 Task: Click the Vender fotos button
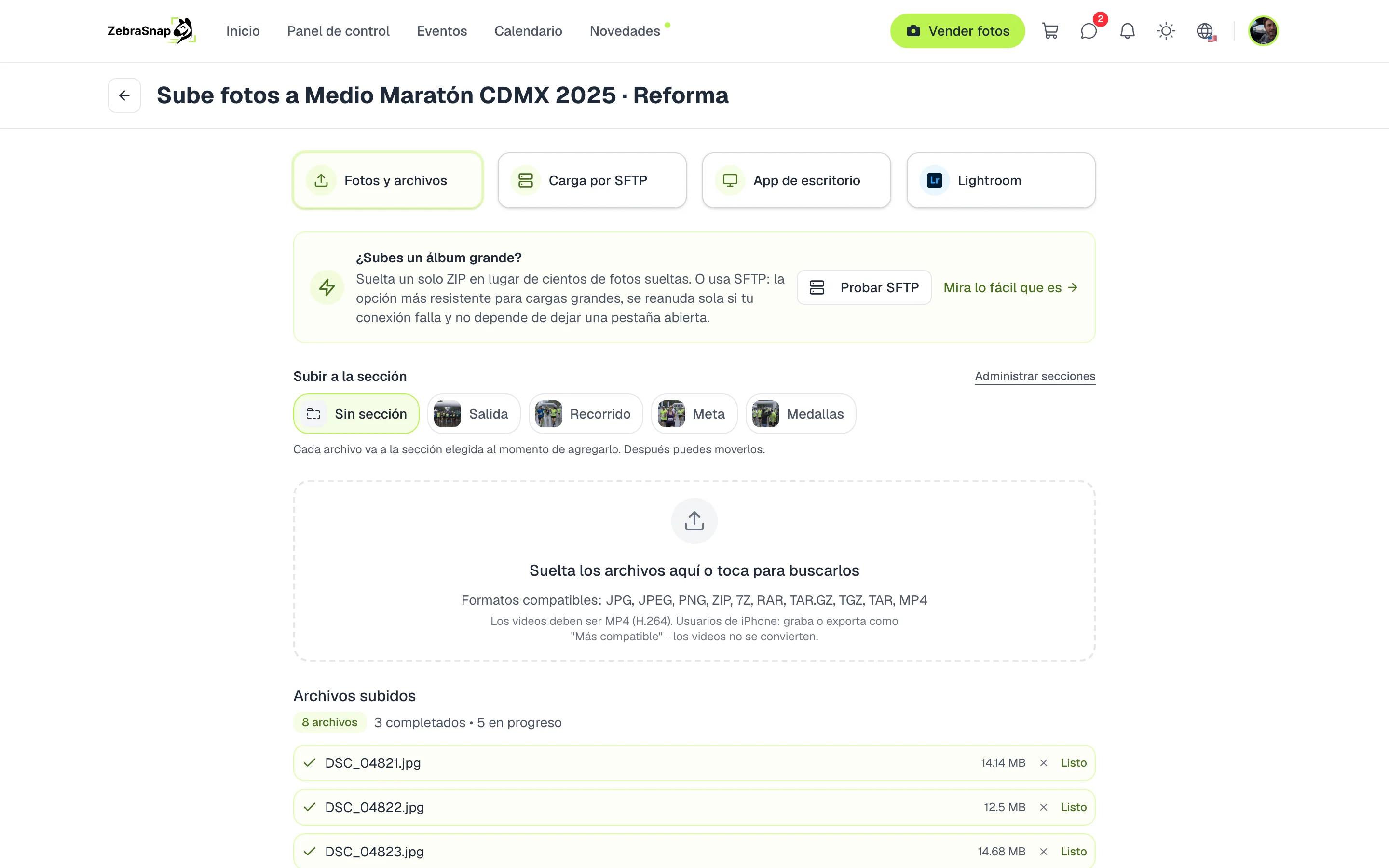coord(957,31)
